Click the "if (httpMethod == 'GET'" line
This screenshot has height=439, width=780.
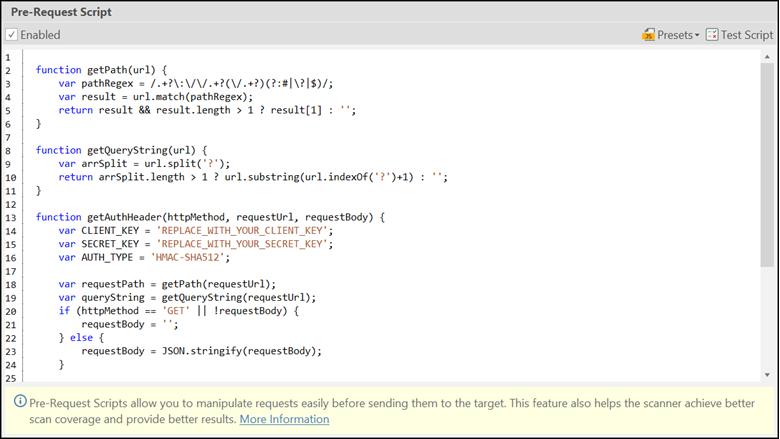tap(179, 311)
